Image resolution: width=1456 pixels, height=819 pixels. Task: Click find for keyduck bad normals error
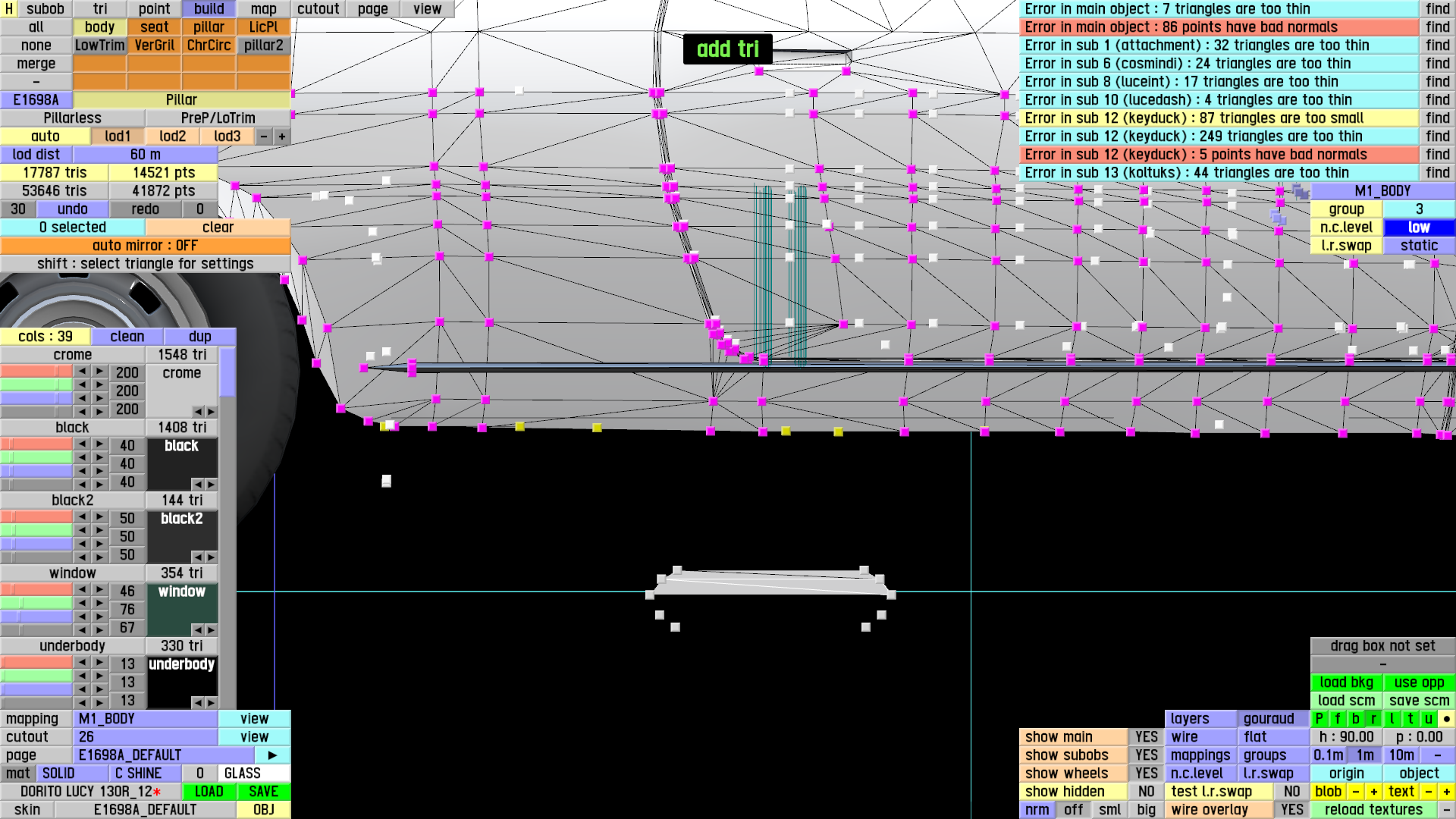point(1437,154)
